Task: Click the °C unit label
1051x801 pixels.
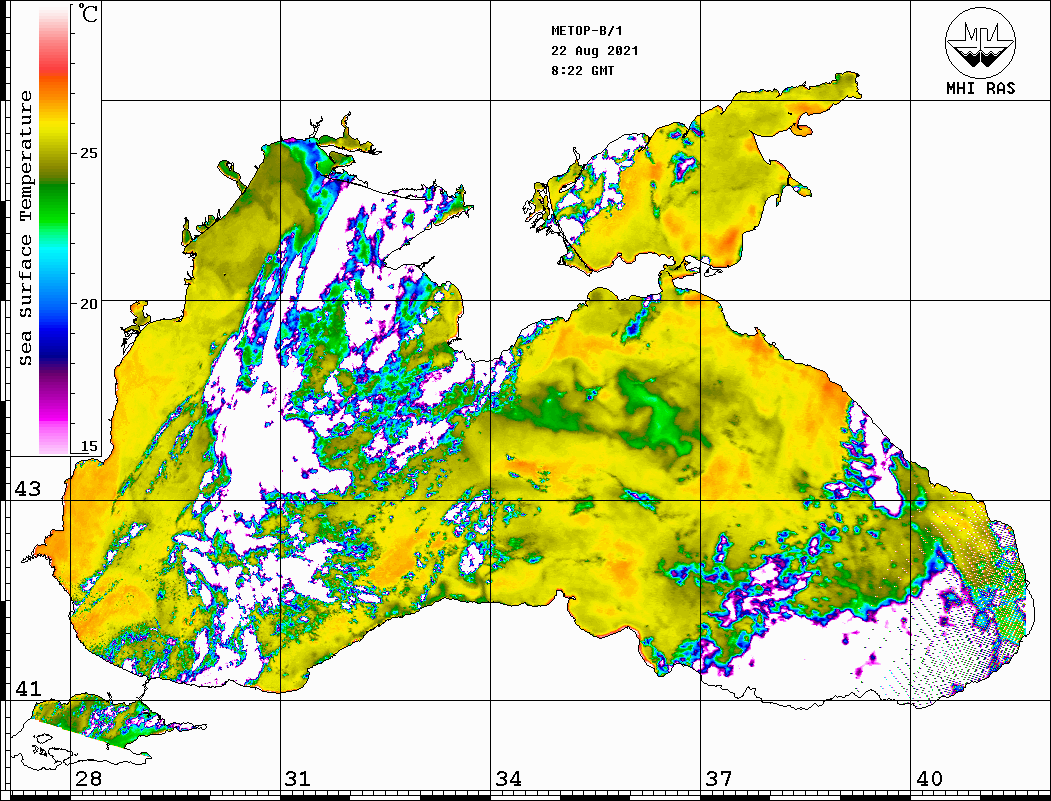Action: (x=89, y=15)
